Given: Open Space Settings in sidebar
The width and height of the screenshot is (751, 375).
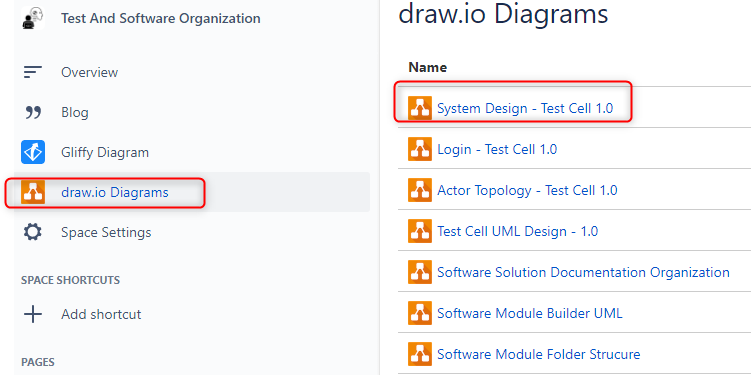Looking at the screenshot, I should click(x=106, y=232).
